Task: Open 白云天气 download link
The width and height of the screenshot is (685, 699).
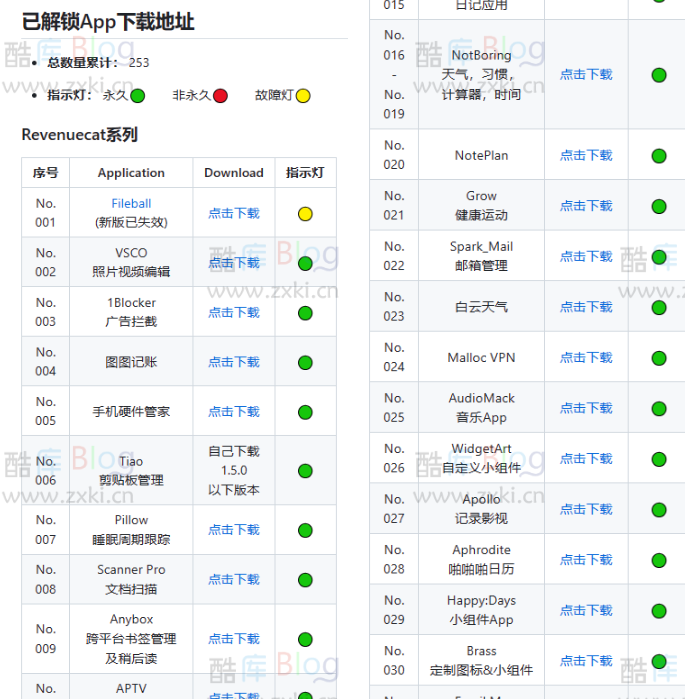Action: (586, 307)
